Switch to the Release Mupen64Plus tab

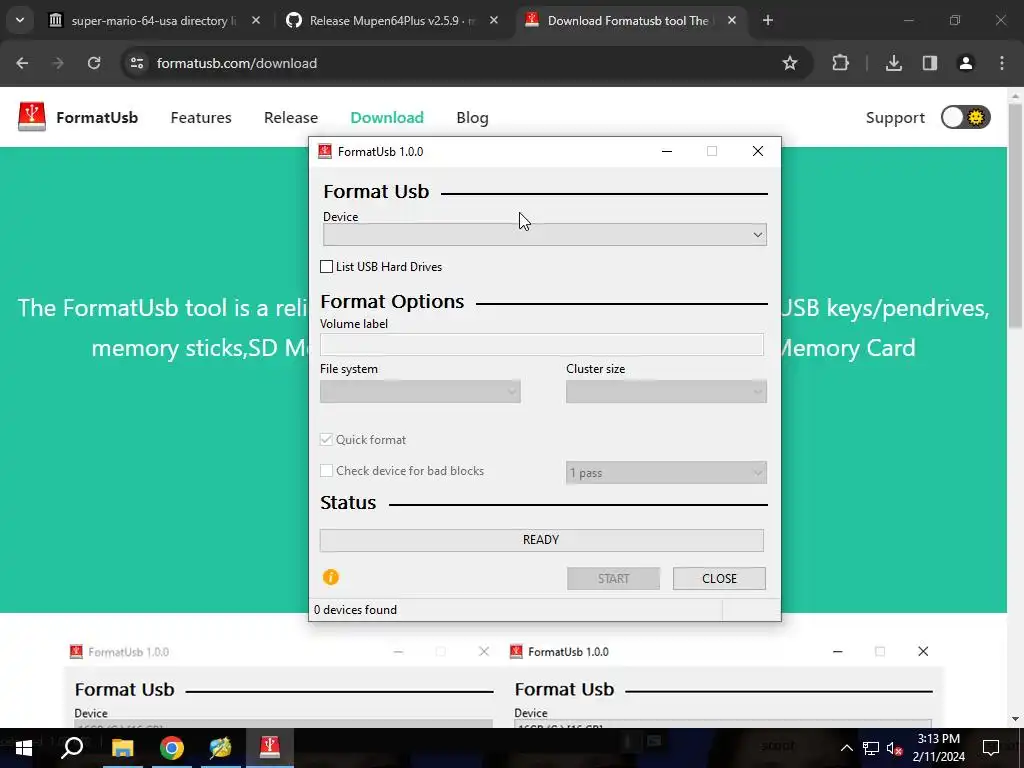click(392, 20)
